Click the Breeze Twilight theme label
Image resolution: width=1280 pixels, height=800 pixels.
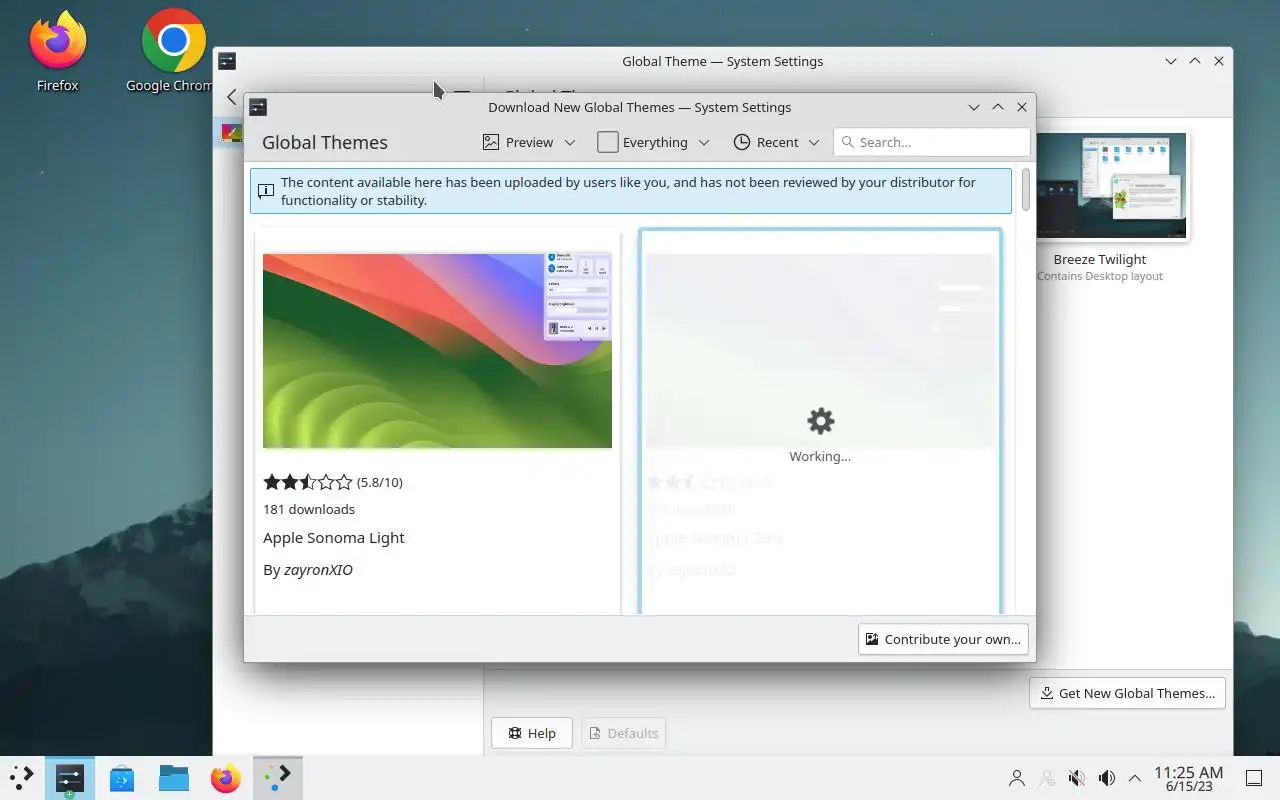[1100, 259]
